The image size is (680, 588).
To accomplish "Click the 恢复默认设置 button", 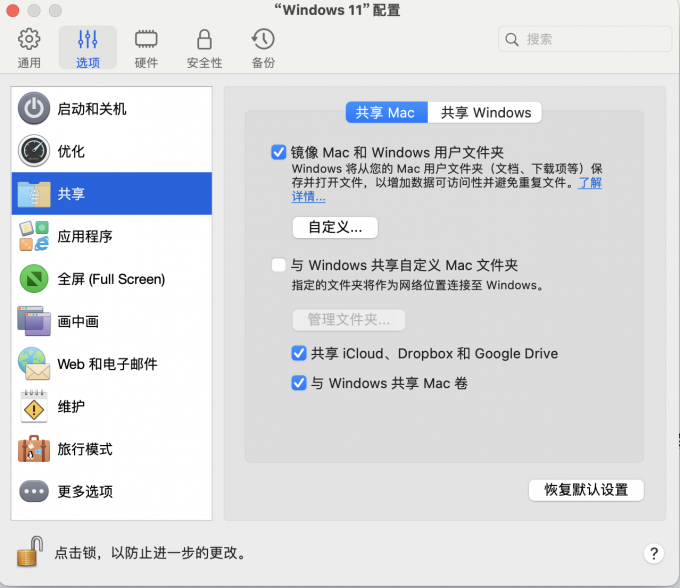I will [586, 490].
